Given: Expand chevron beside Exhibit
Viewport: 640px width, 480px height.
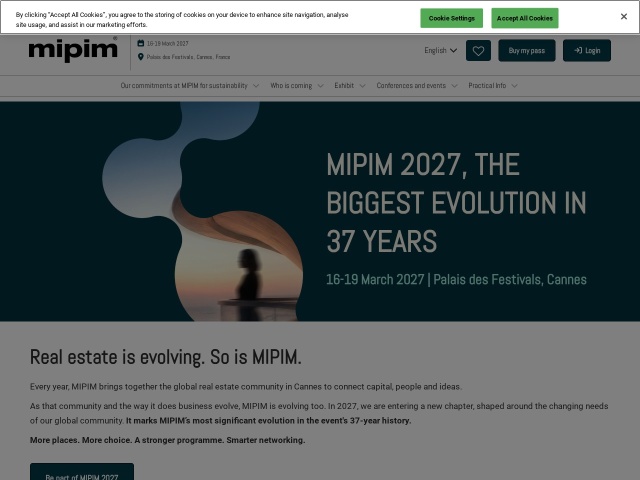Looking at the screenshot, I should coord(362,86).
